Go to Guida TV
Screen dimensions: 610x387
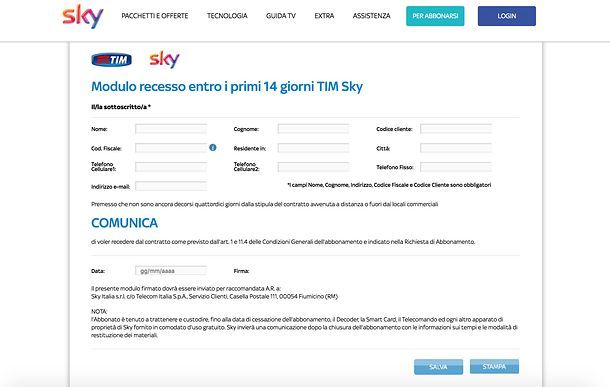coord(281,16)
